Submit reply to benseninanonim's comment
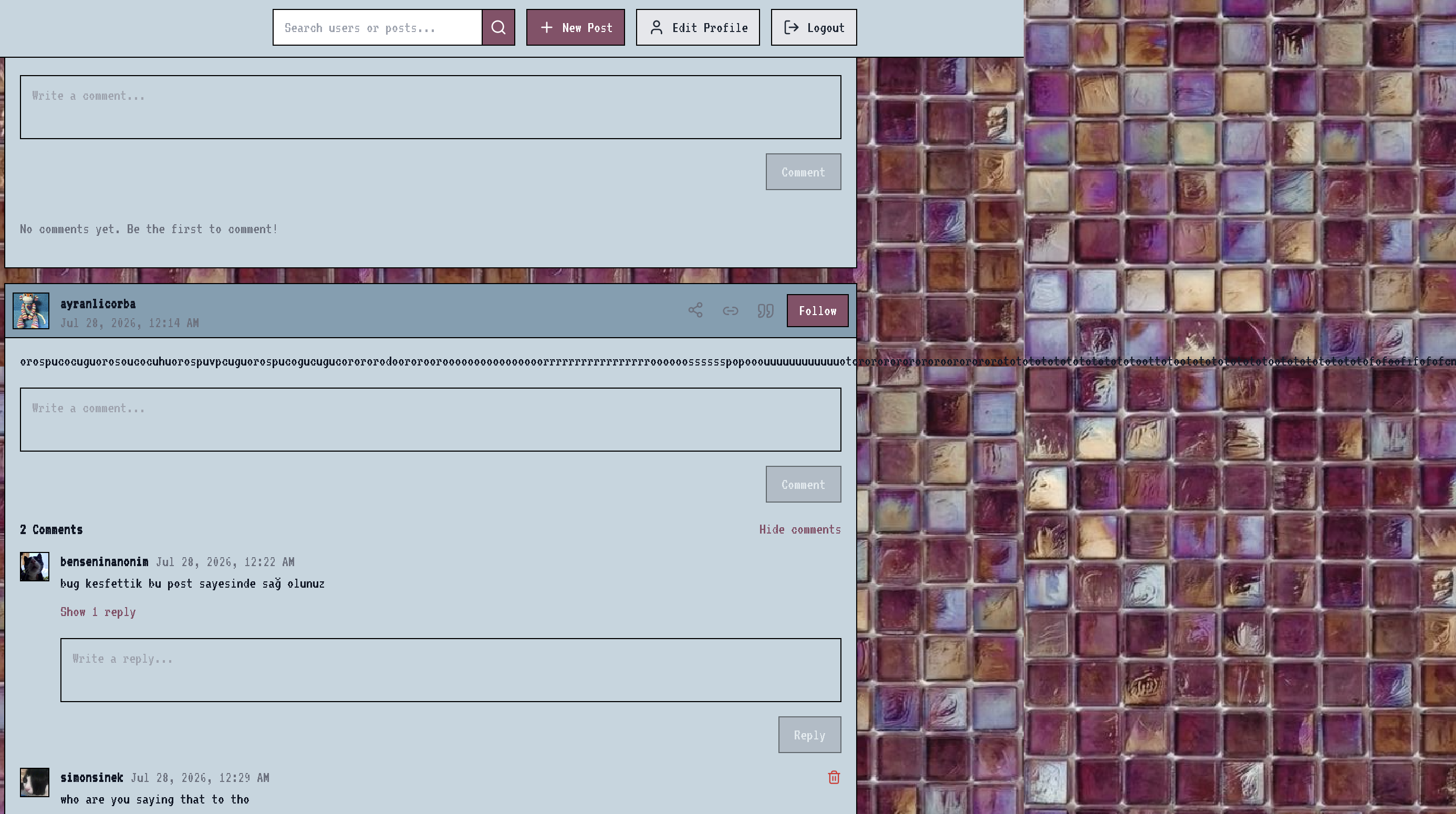The width and height of the screenshot is (1456, 814). point(809,735)
